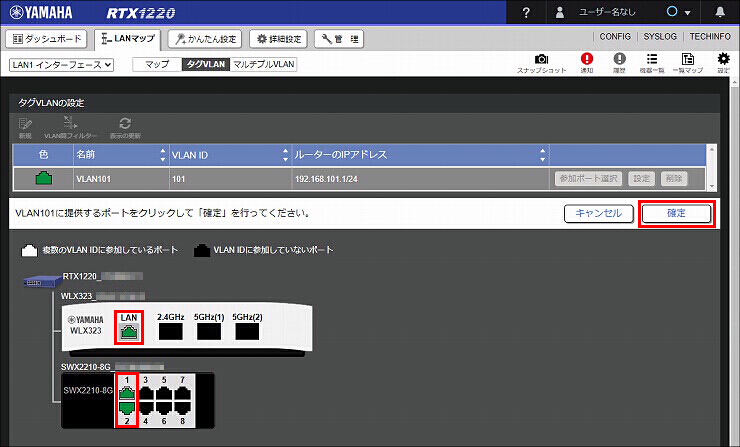Click the 確定 confirm button
The height and width of the screenshot is (447, 740).
point(676,213)
